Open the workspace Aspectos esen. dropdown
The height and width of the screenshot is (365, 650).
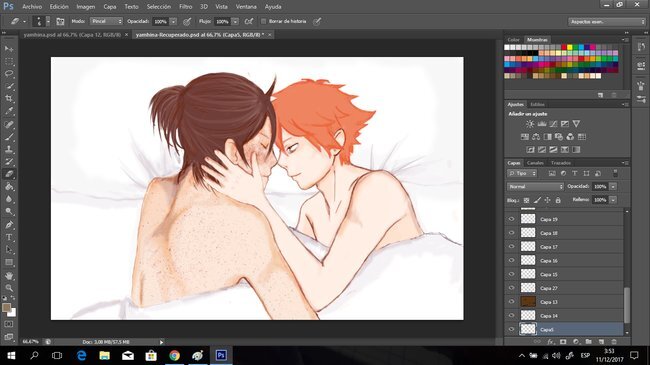607,22
